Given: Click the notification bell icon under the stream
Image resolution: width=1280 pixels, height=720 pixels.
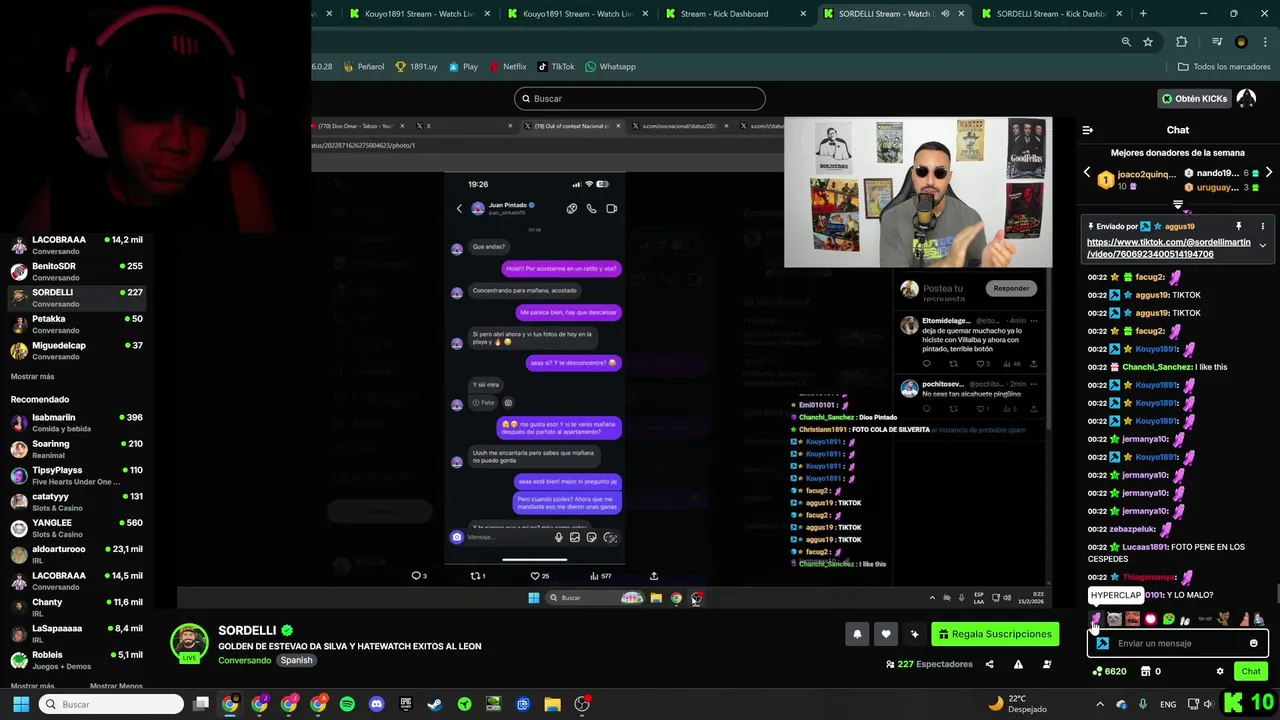Looking at the screenshot, I should point(857,634).
